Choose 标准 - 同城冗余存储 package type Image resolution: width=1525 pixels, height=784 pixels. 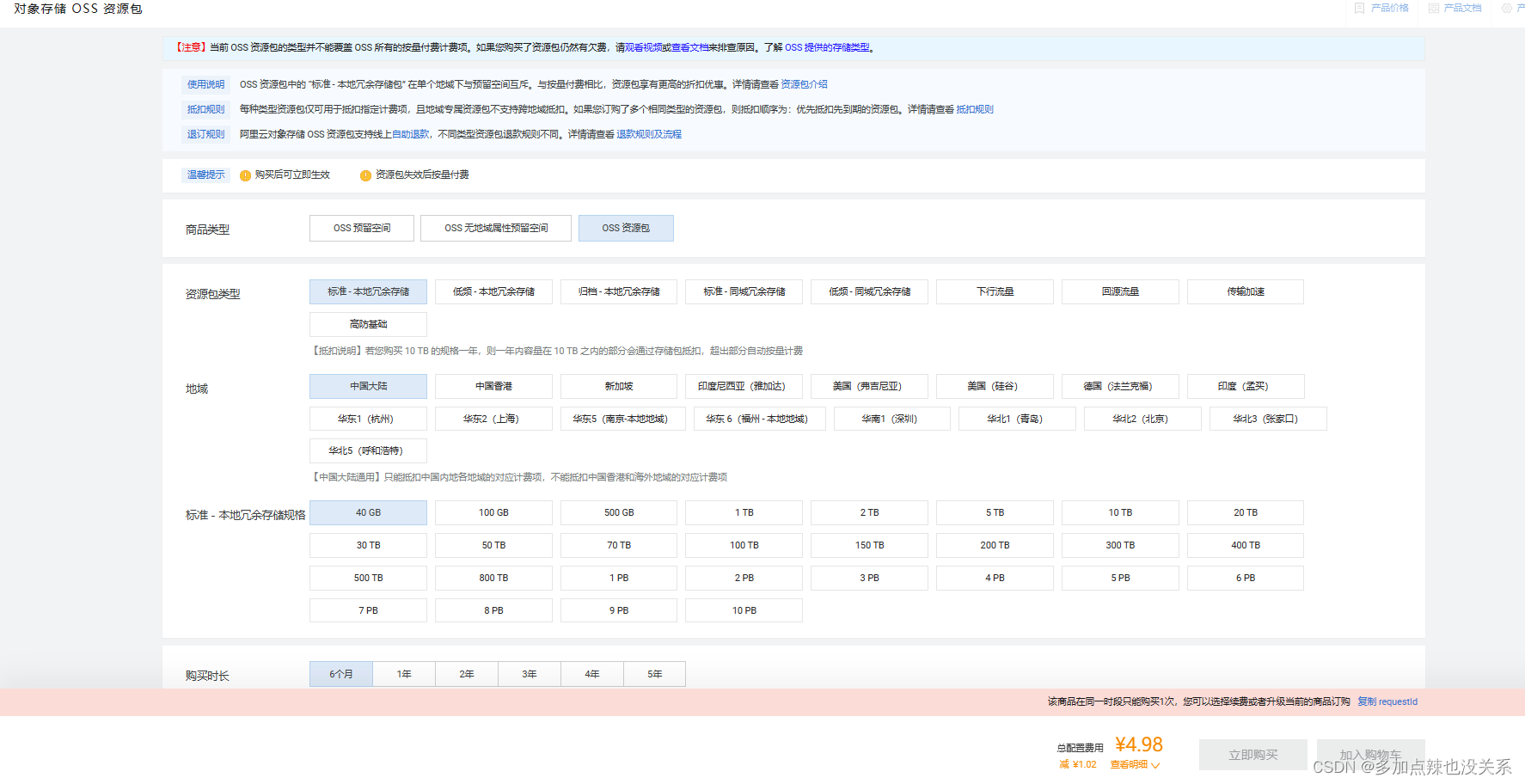click(744, 291)
